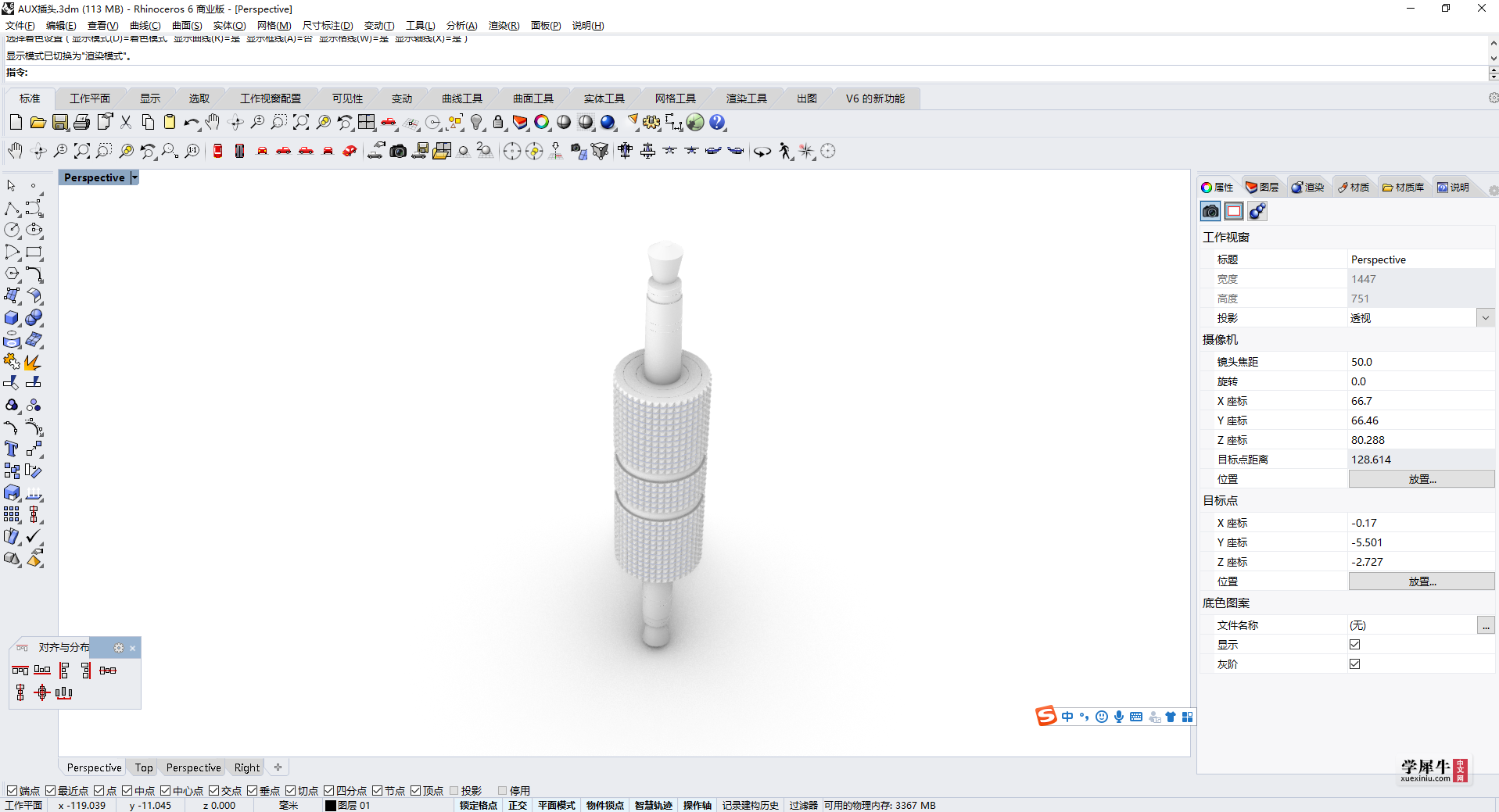Switch to Right viewport tab

pyautogui.click(x=247, y=767)
